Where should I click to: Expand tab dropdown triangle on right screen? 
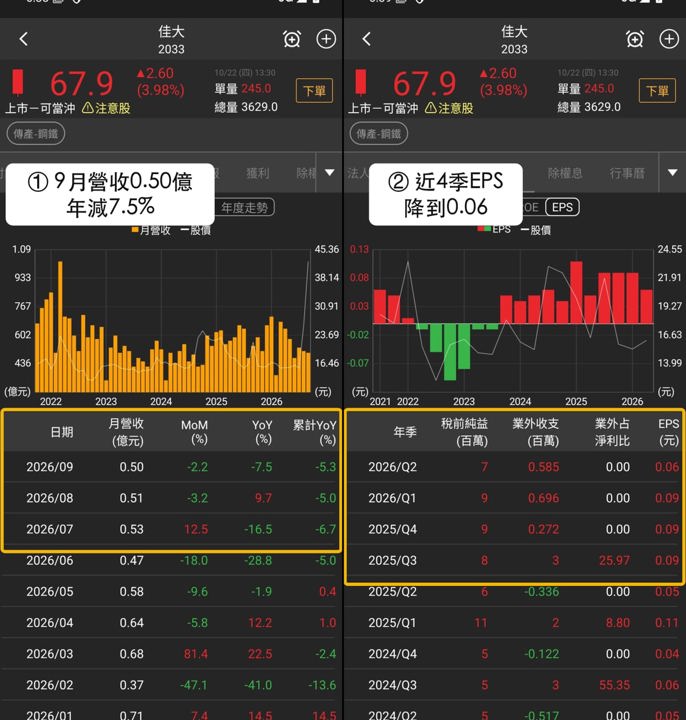point(673,173)
